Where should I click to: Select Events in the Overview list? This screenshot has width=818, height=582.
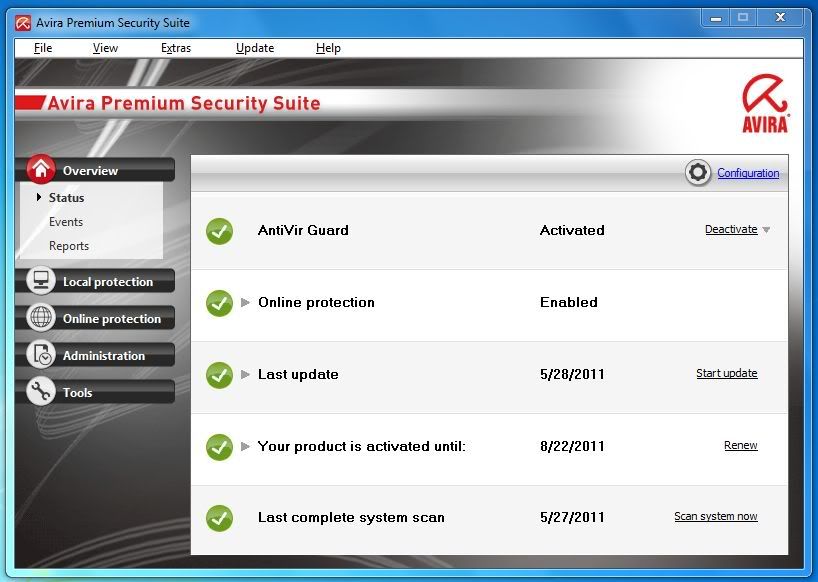tap(66, 222)
